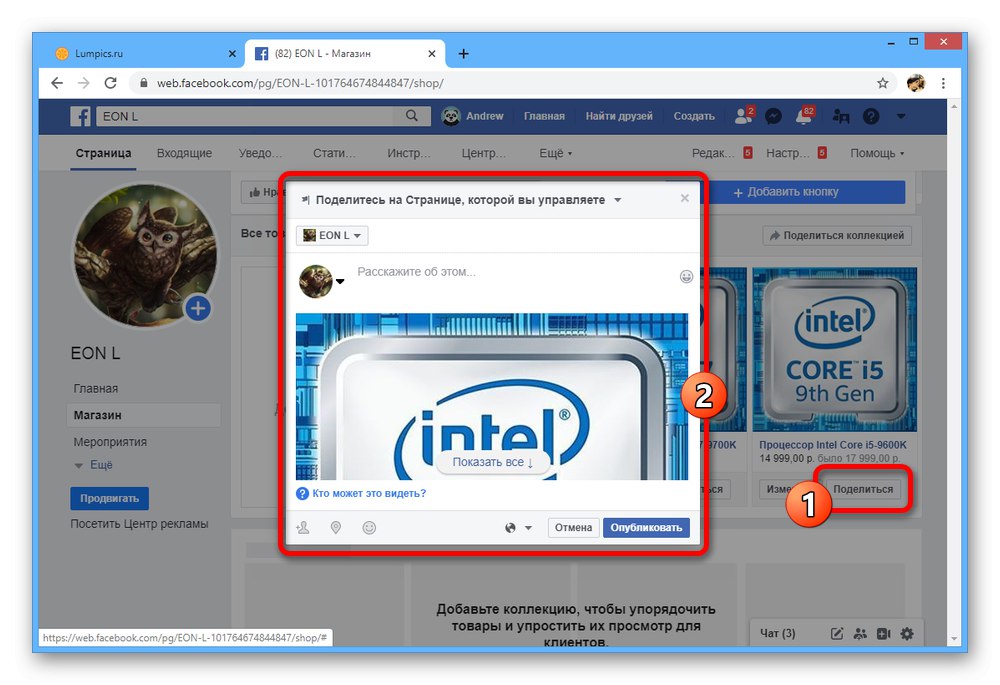
Task: Click Показать все button on image
Action: (x=492, y=462)
